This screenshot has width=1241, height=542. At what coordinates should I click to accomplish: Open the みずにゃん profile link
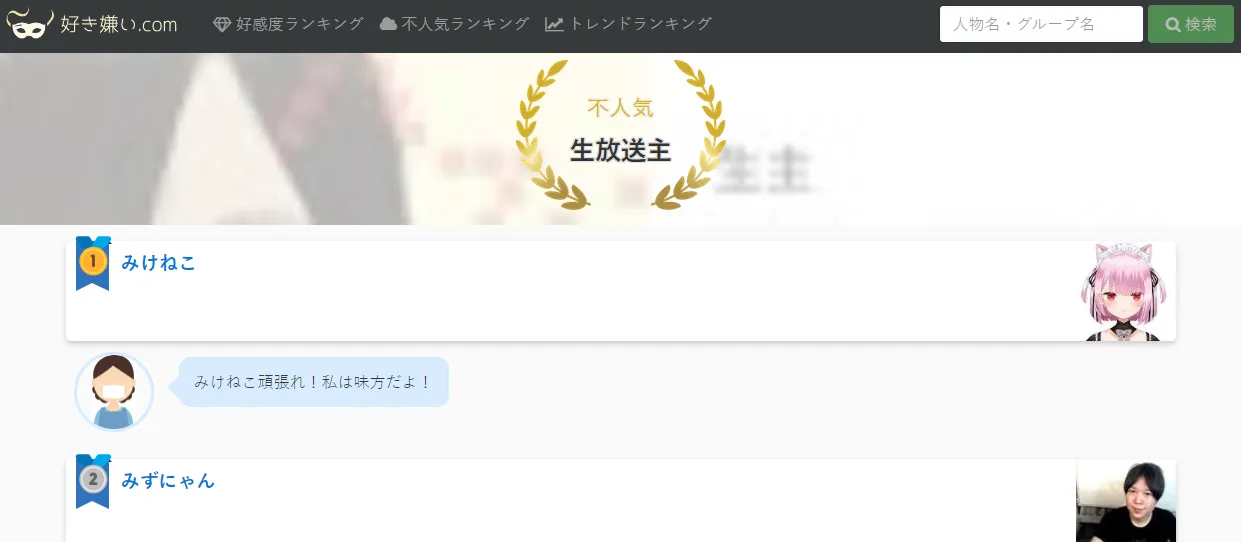click(168, 481)
